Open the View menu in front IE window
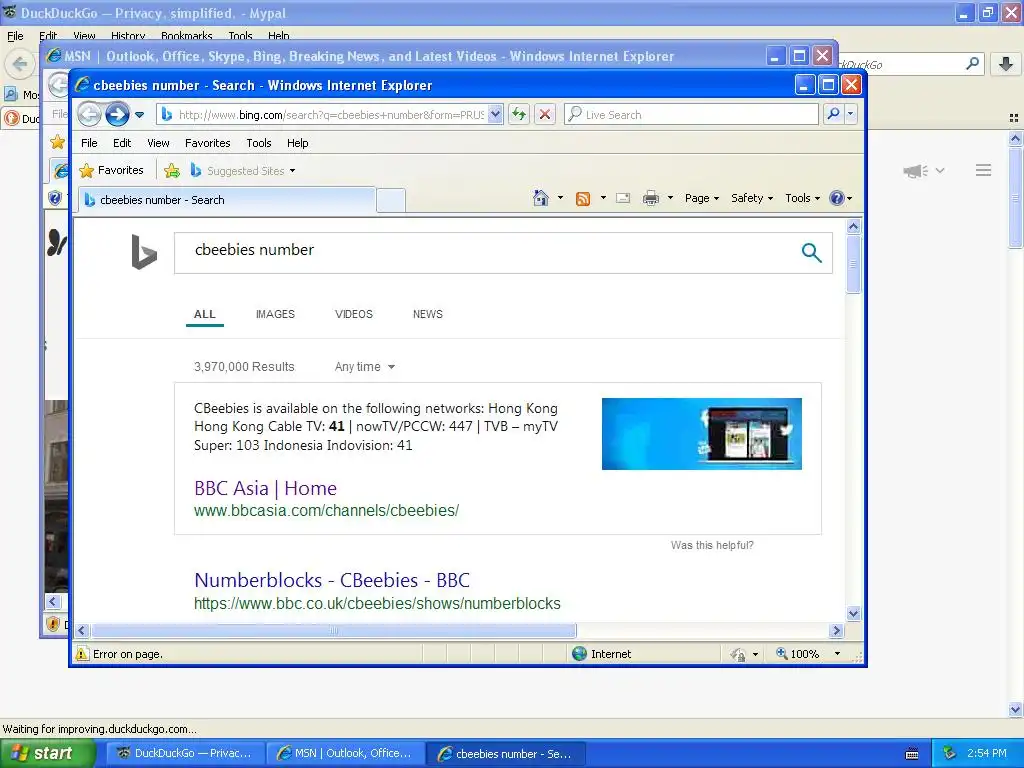The height and width of the screenshot is (768, 1024). [158, 143]
